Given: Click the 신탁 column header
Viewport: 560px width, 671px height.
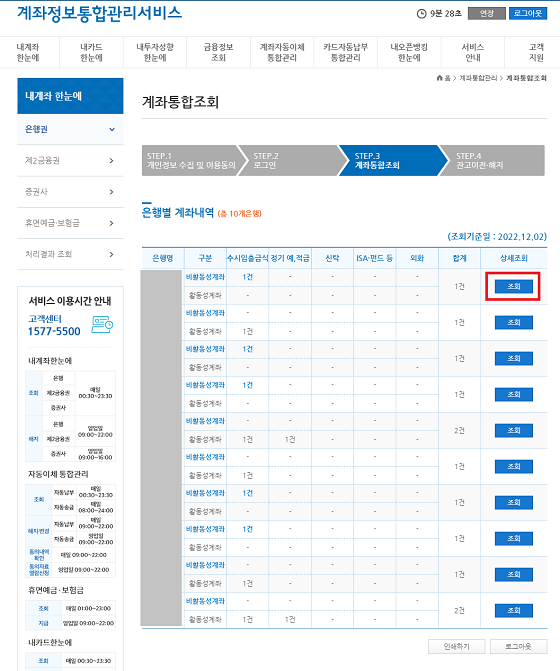Looking at the screenshot, I should pyautogui.click(x=332, y=258).
